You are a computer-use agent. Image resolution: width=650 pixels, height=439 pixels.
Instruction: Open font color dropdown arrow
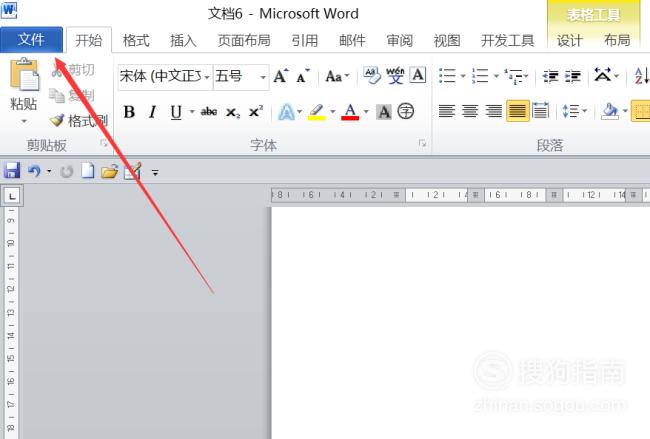pos(366,112)
